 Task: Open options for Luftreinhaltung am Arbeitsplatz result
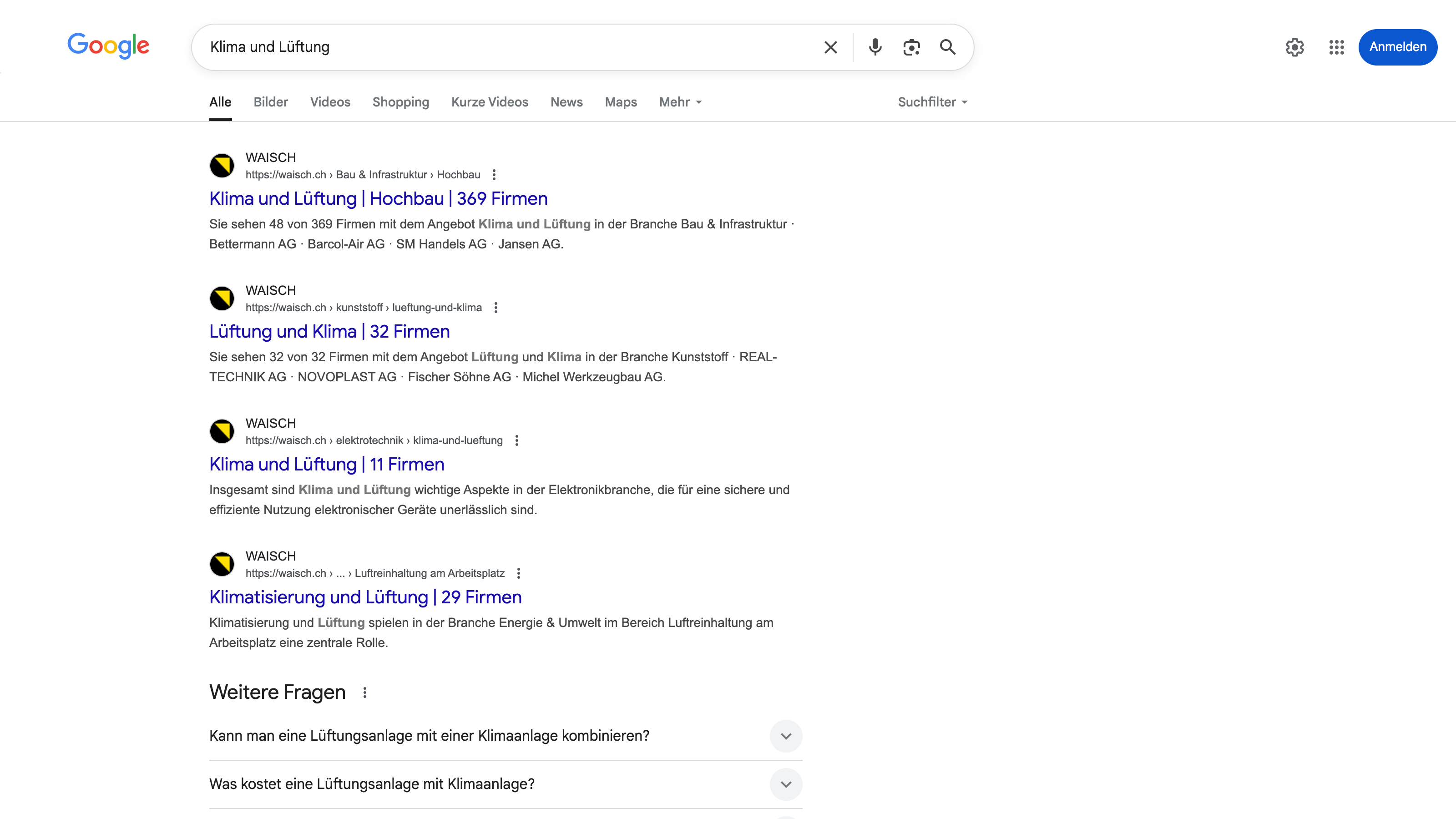click(x=518, y=573)
